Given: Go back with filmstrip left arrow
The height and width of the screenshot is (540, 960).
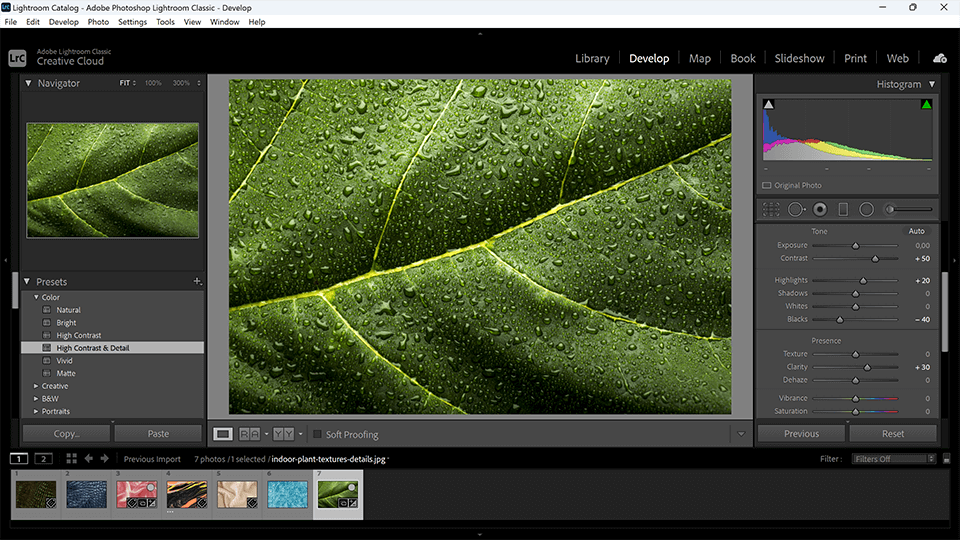Looking at the screenshot, I should pyautogui.click(x=89, y=459).
